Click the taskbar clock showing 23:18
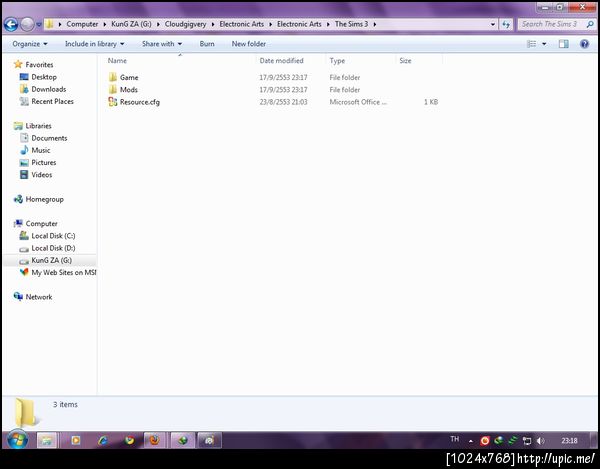Screen dimensions: 600x469 (569, 441)
